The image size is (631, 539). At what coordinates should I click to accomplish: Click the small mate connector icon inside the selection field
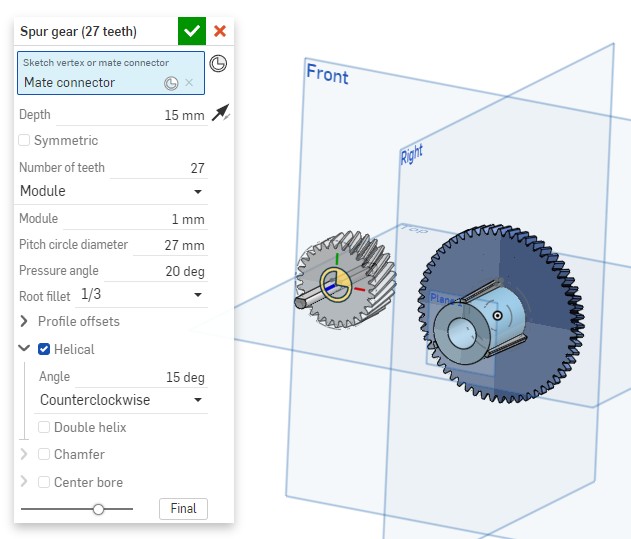click(x=171, y=83)
